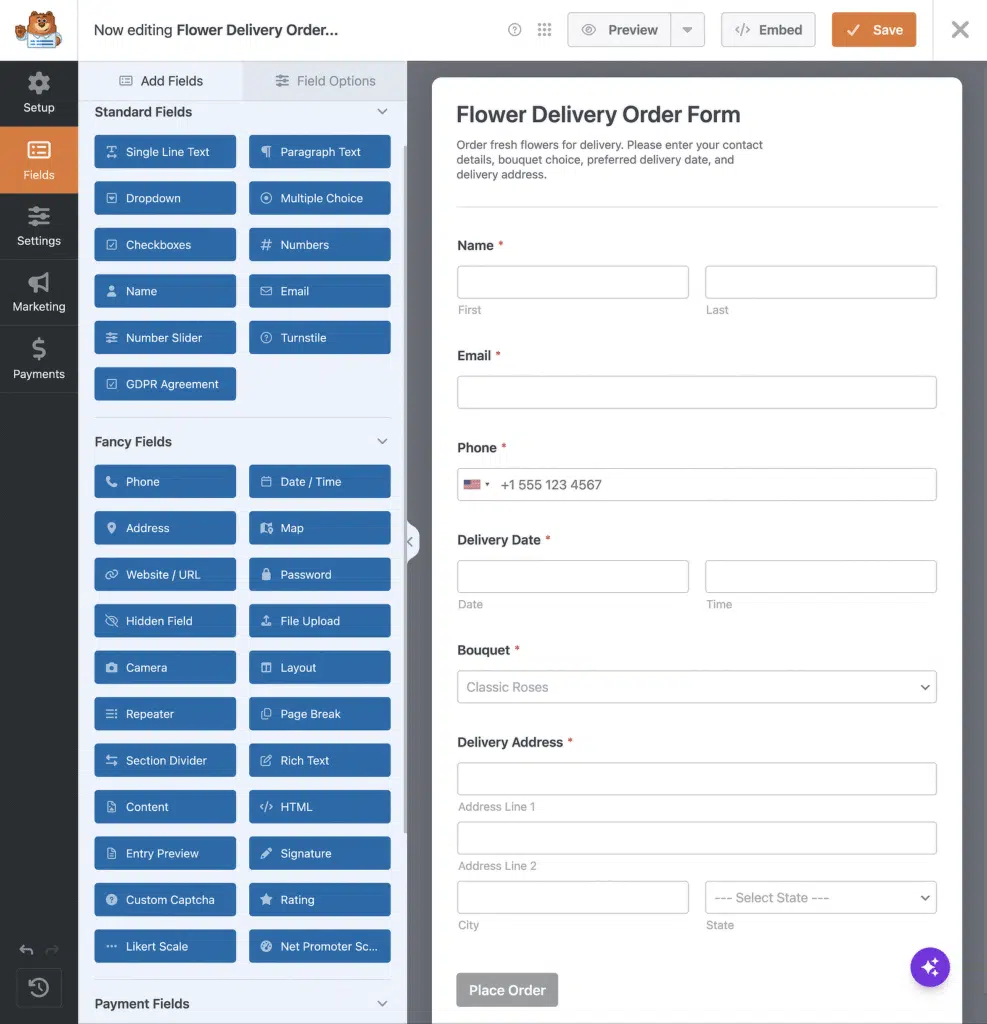Add an HTML field
The width and height of the screenshot is (987, 1024).
pos(319,807)
